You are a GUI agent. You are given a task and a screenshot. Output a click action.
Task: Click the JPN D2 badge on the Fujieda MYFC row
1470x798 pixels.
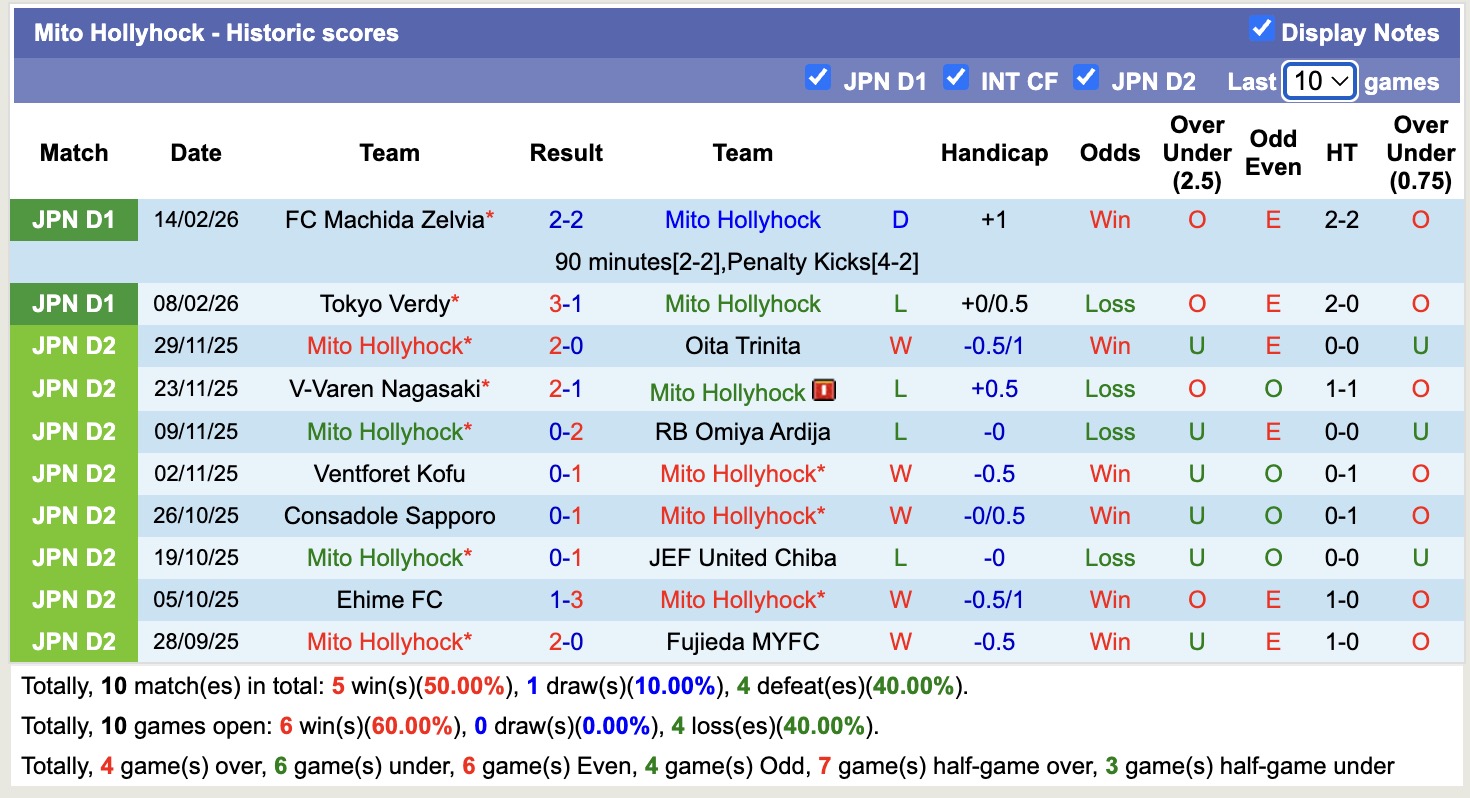pos(73,641)
